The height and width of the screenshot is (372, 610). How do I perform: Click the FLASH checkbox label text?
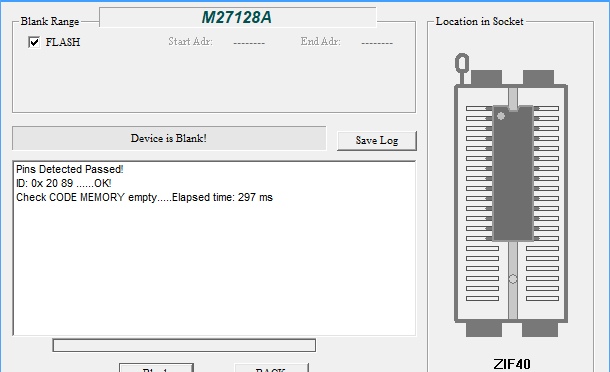point(63,42)
